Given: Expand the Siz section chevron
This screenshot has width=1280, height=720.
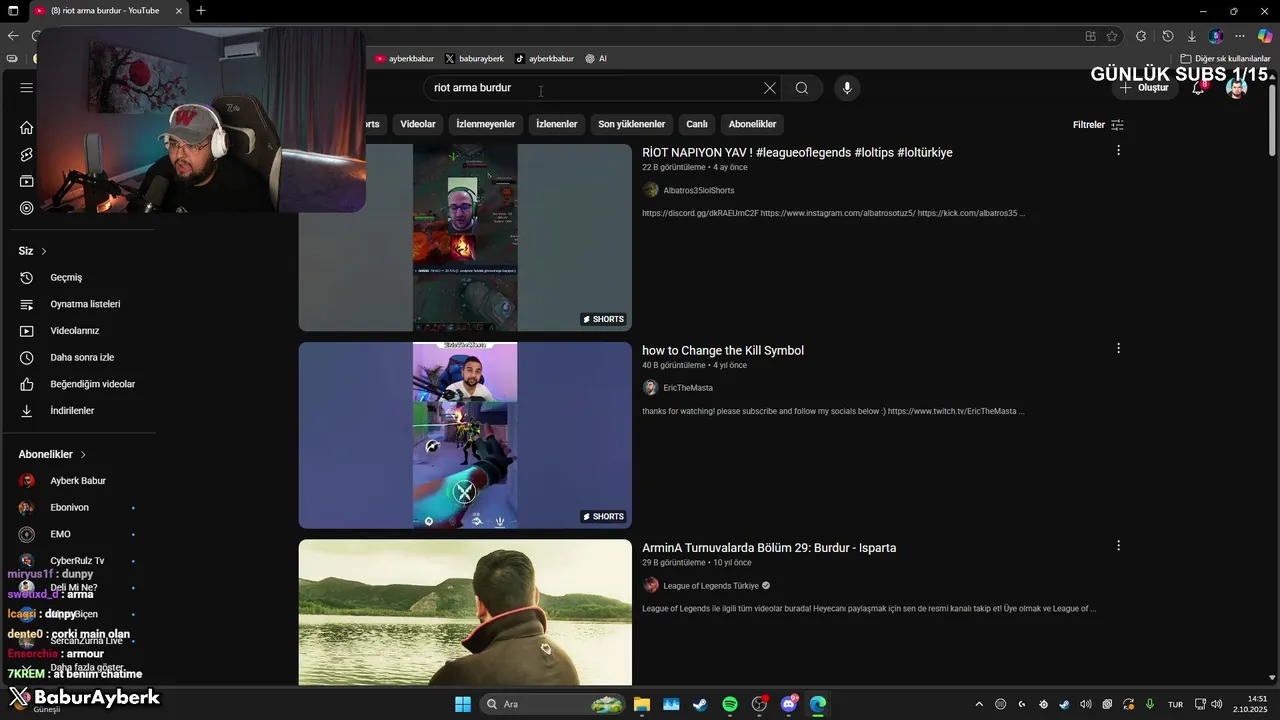Looking at the screenshot, I should point(44,251).
